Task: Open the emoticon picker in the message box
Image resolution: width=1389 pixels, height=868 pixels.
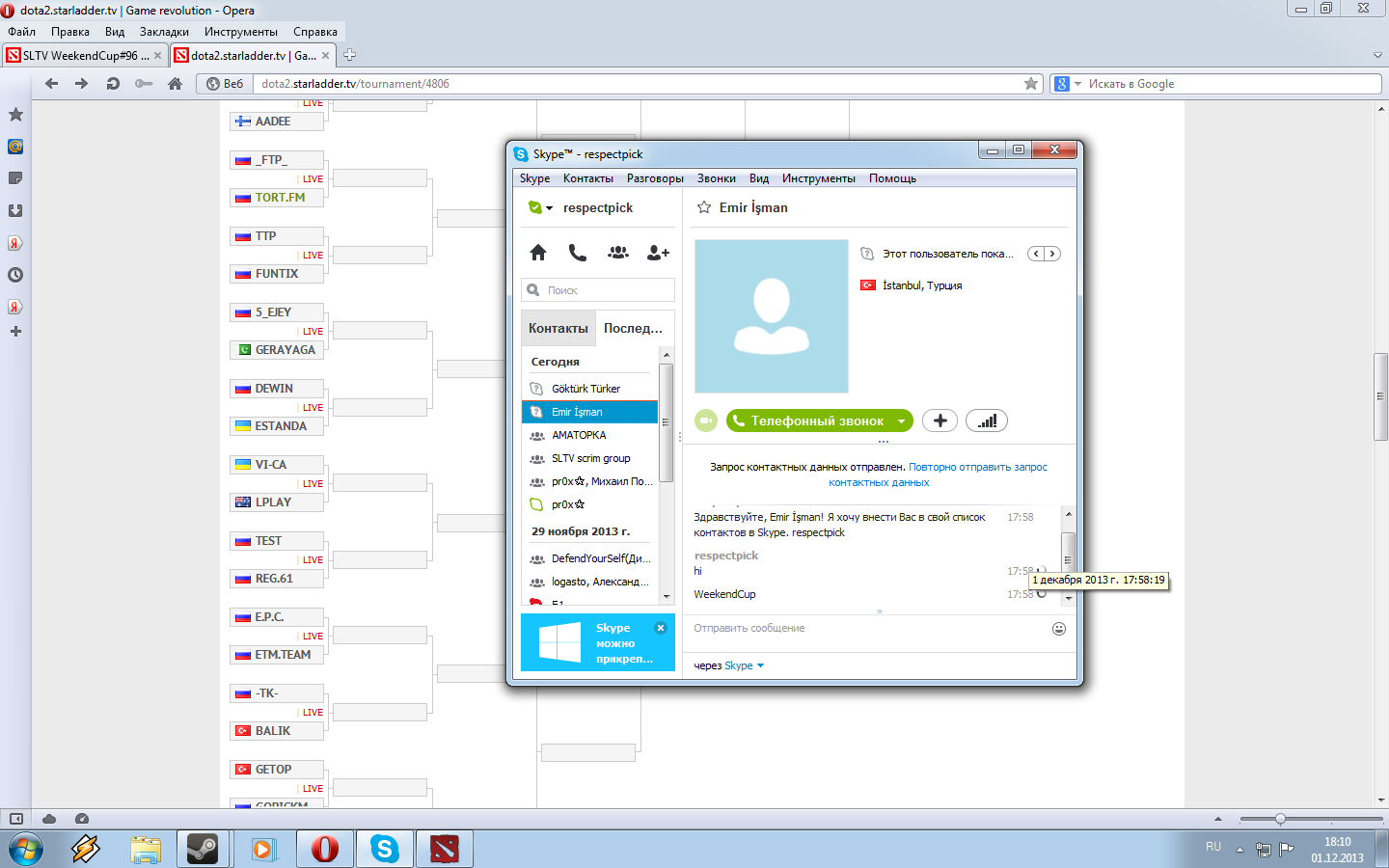Action: click(1058, 629)
